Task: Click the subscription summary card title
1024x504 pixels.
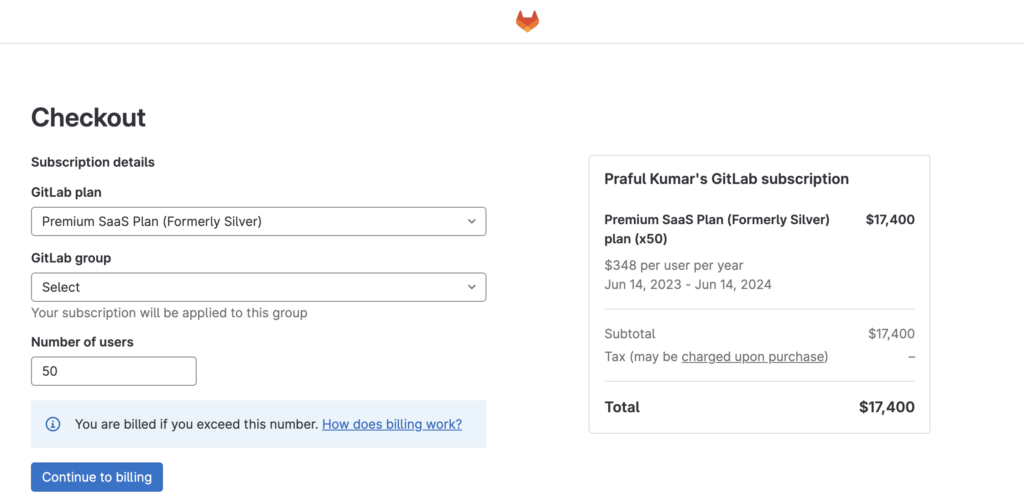Action: click(x=727, y=179)
